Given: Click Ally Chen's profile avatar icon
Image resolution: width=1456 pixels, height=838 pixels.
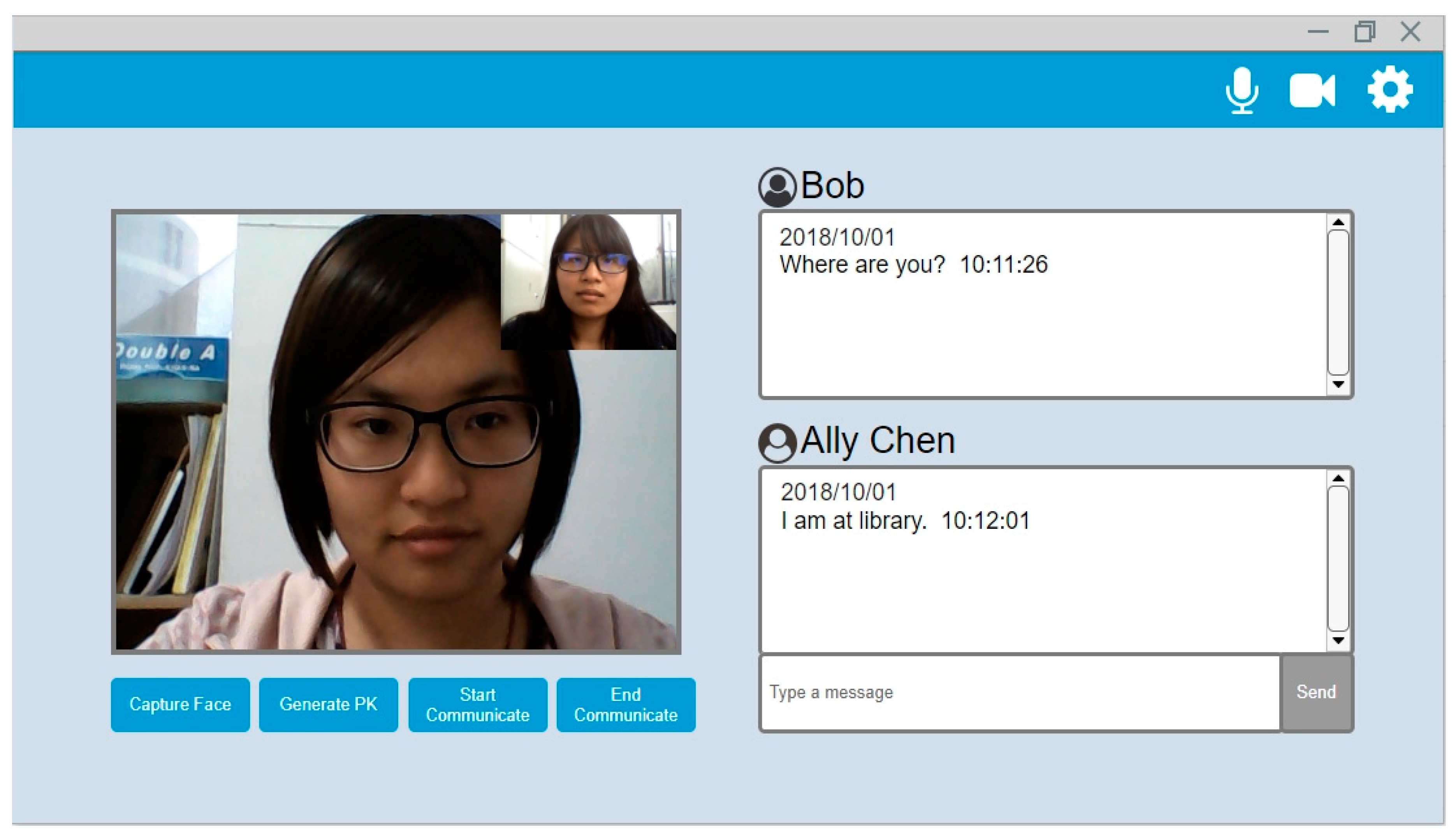Looking at the screenshot, I should pos(777,443).
